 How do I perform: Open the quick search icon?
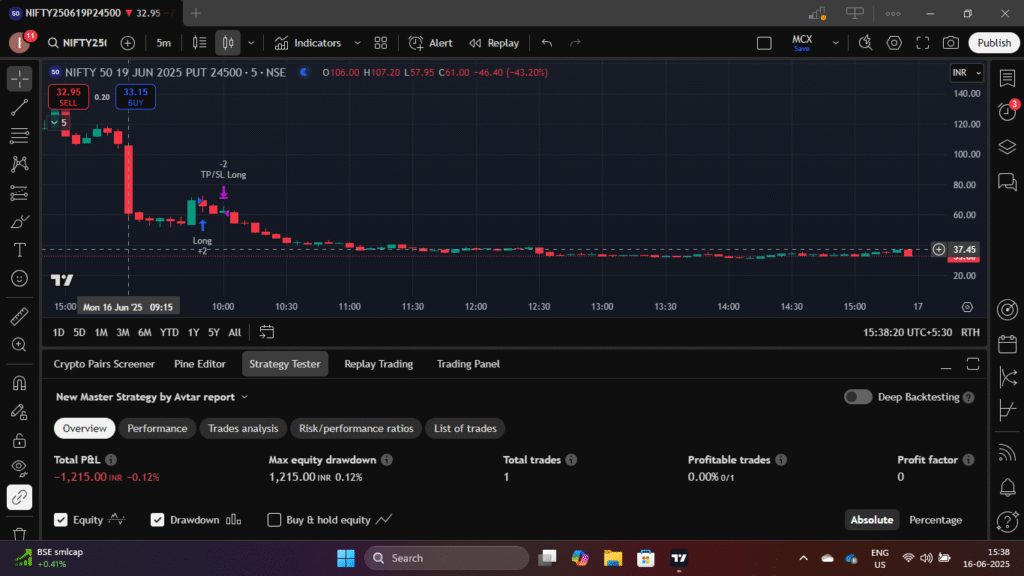[865, 43]
